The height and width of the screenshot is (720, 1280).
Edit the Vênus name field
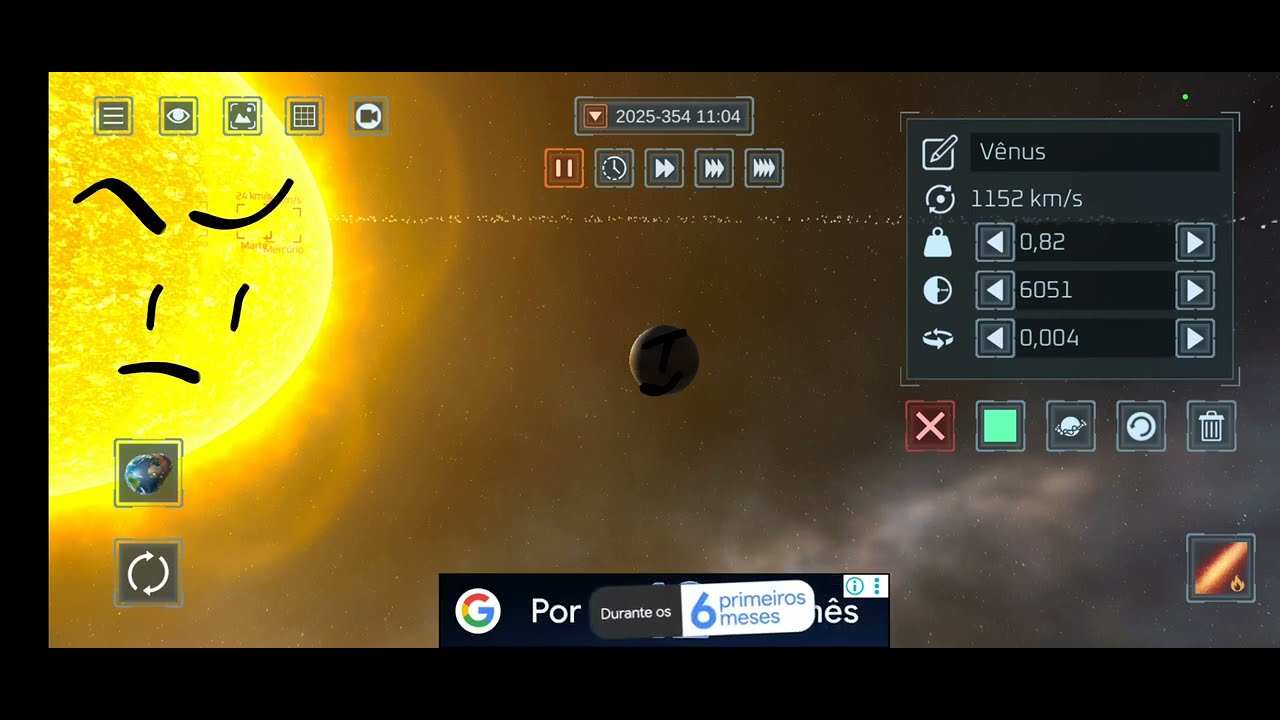(1095, 152)
